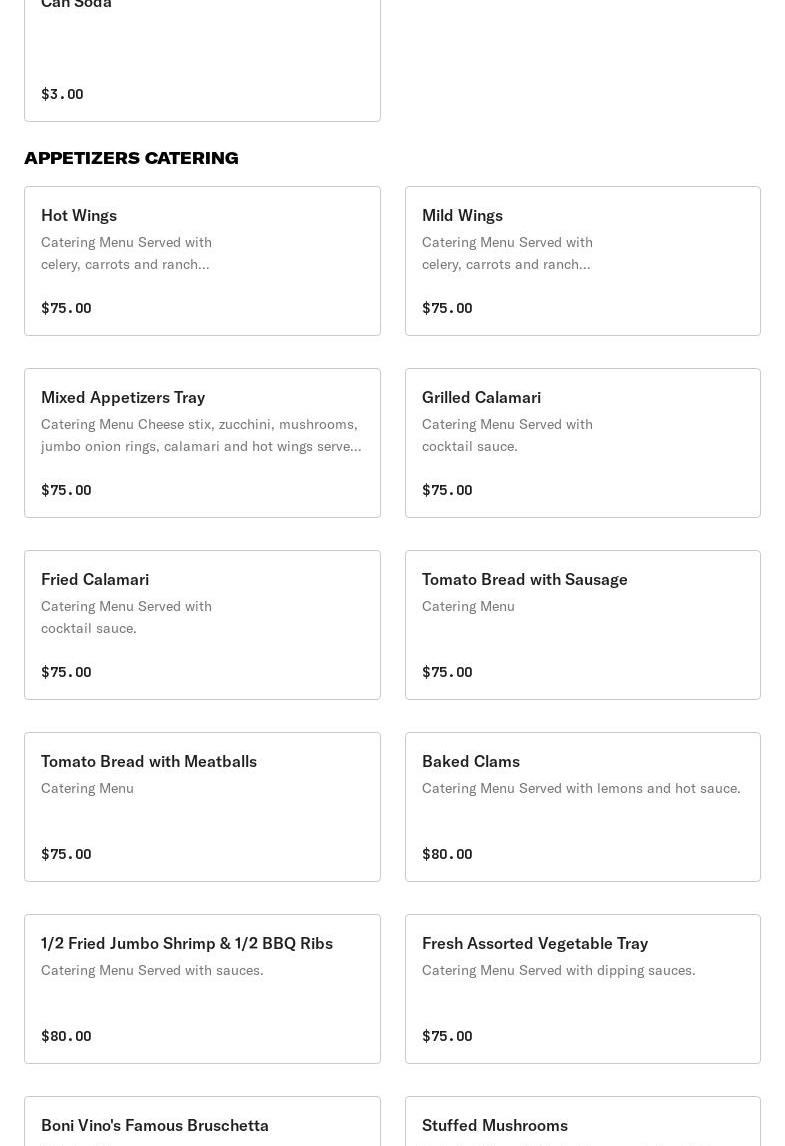This screenshot has height=1146, width=785.
Task: Choose the Fresh Assorted Vegetable Tray
Action: [583, 989]
